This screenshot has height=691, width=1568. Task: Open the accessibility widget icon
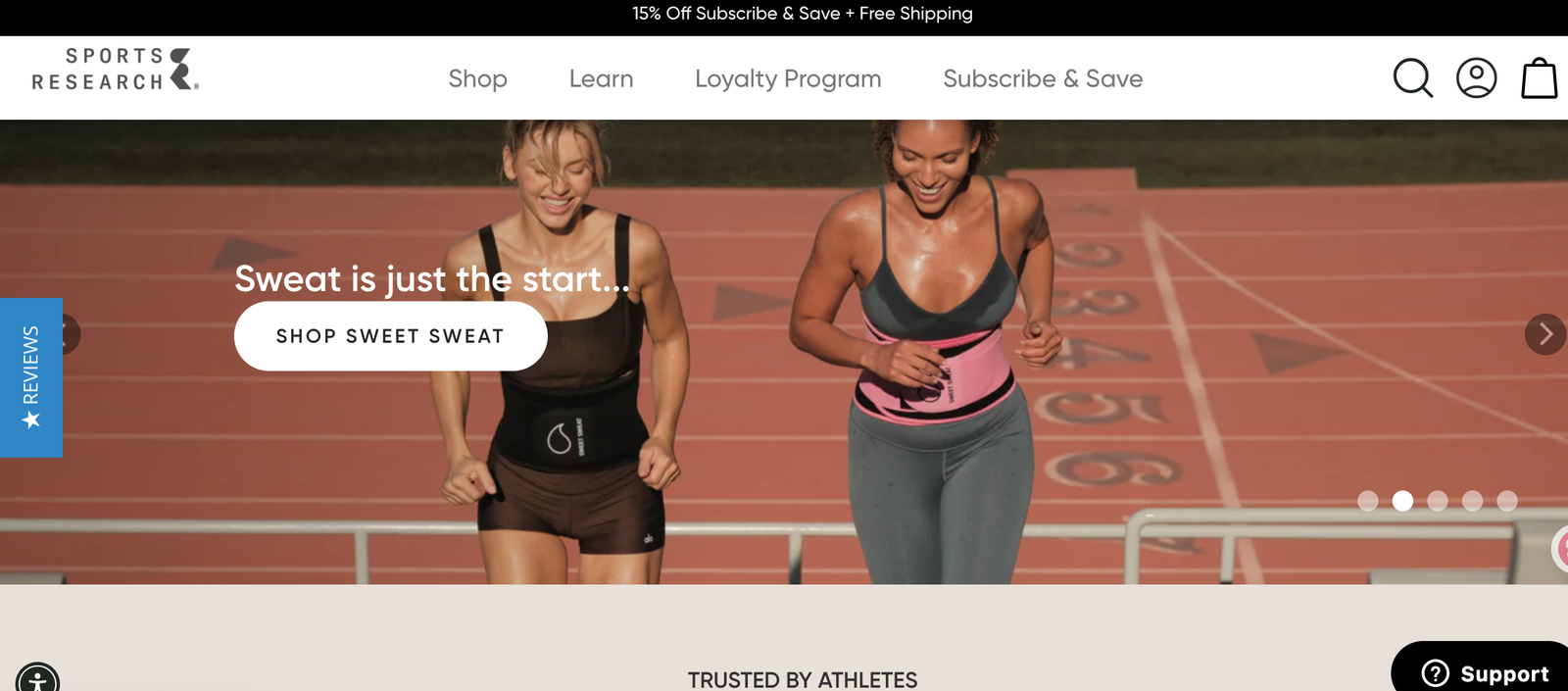[x=37, y=678]
